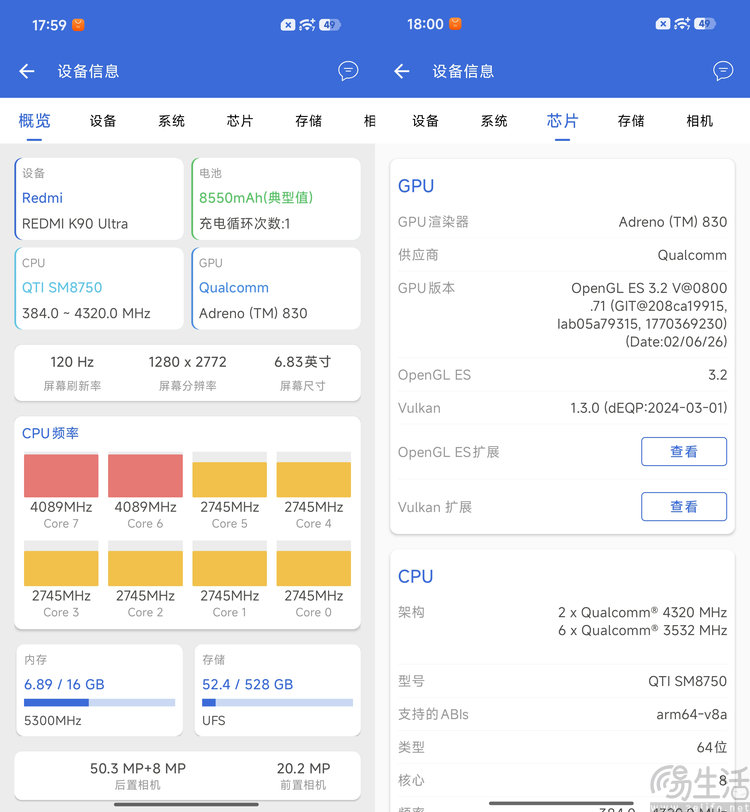This screenshot has width=750, height=812.
Task: Tap the 20.2 MP front camera text
Action: click(x=304, y=768)
